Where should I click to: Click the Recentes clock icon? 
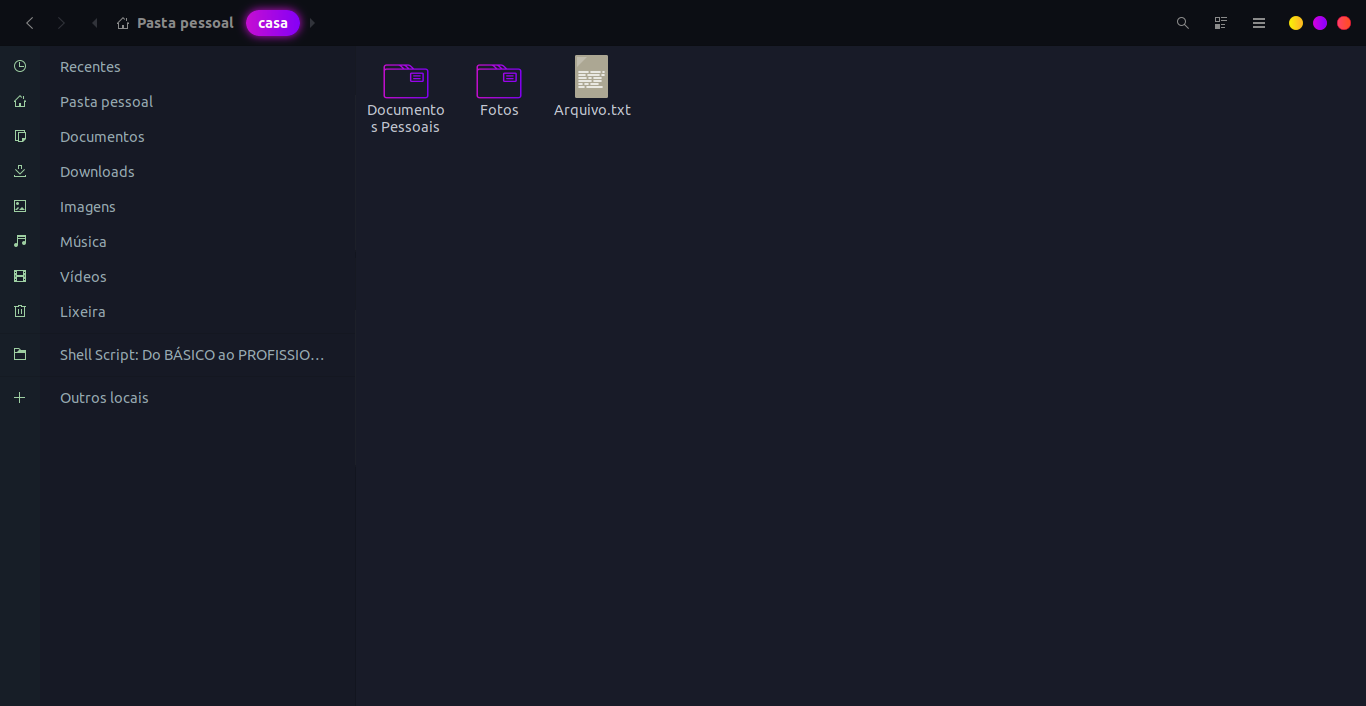20,66
